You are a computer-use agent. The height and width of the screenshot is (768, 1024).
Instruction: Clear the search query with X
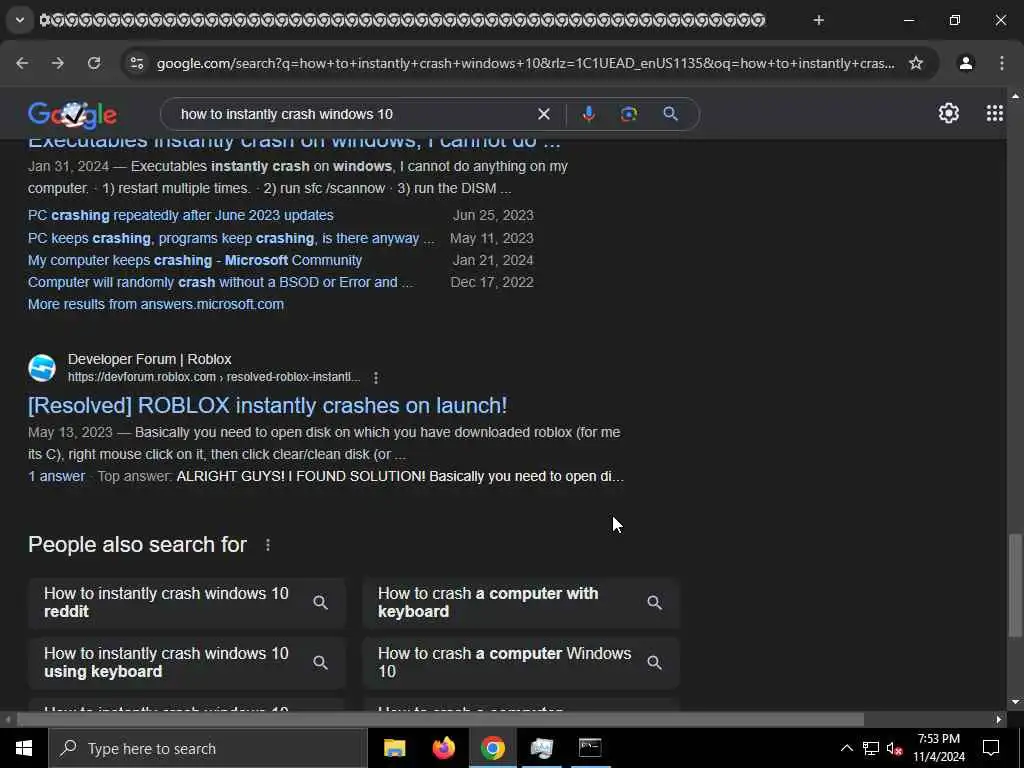click(543, 114)
